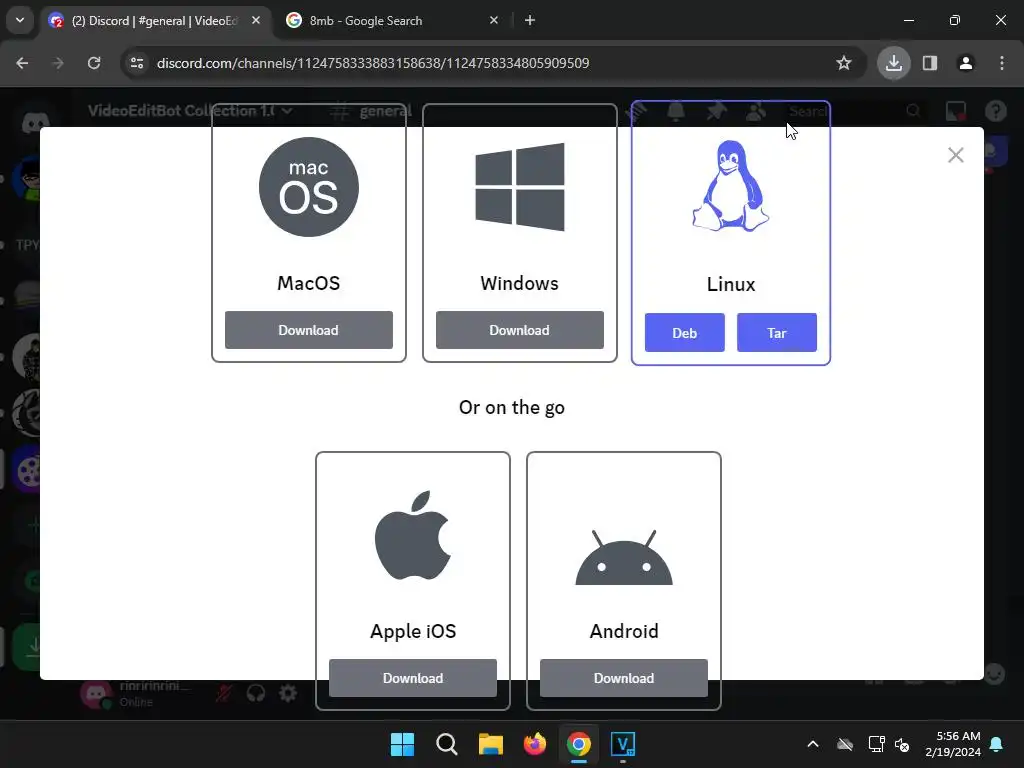Download Discord for MacOS
This screenshot has height=768, width=1024.
pyautogui.click(x=308, y=330)
